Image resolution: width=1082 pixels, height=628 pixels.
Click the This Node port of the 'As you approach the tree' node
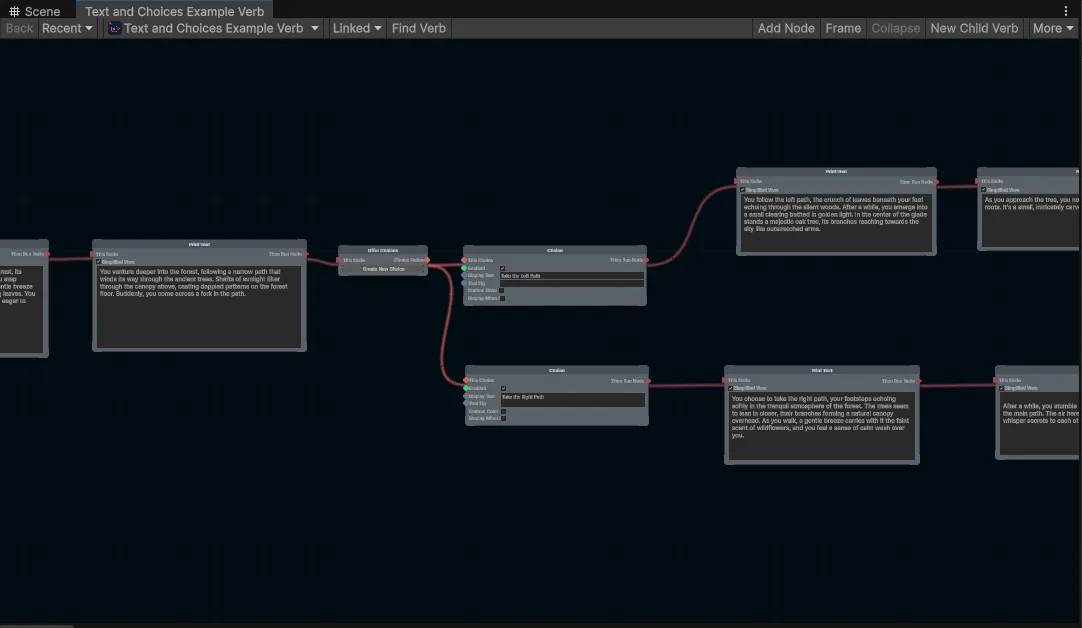(x=978, y=181)
